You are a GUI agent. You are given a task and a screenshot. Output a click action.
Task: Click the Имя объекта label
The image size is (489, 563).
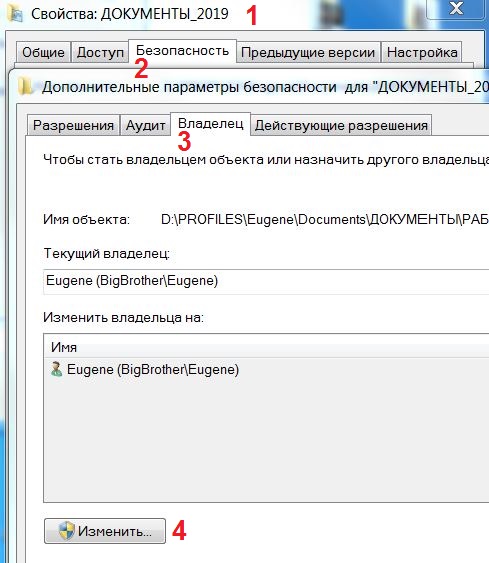86,219
